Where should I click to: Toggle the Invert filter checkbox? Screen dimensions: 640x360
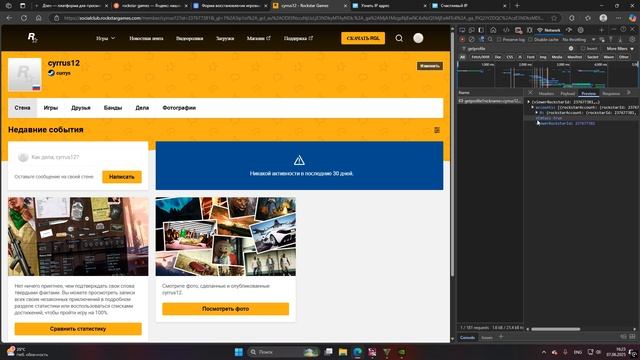(582, 49)
